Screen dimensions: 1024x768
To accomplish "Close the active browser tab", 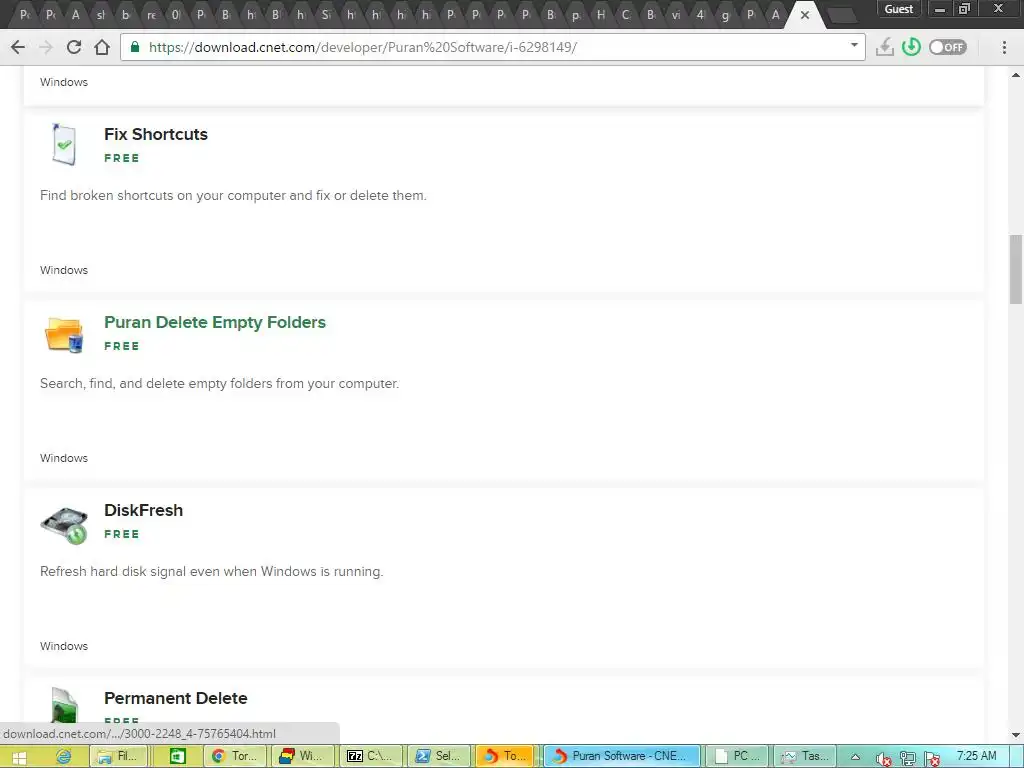I will click(x=805, y=14).
